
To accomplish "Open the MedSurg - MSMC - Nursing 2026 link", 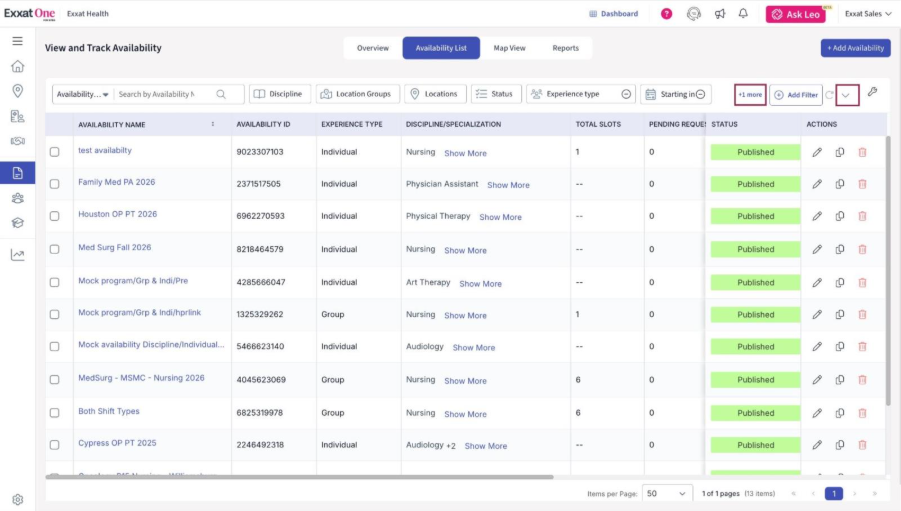I will tap(141, 378).
